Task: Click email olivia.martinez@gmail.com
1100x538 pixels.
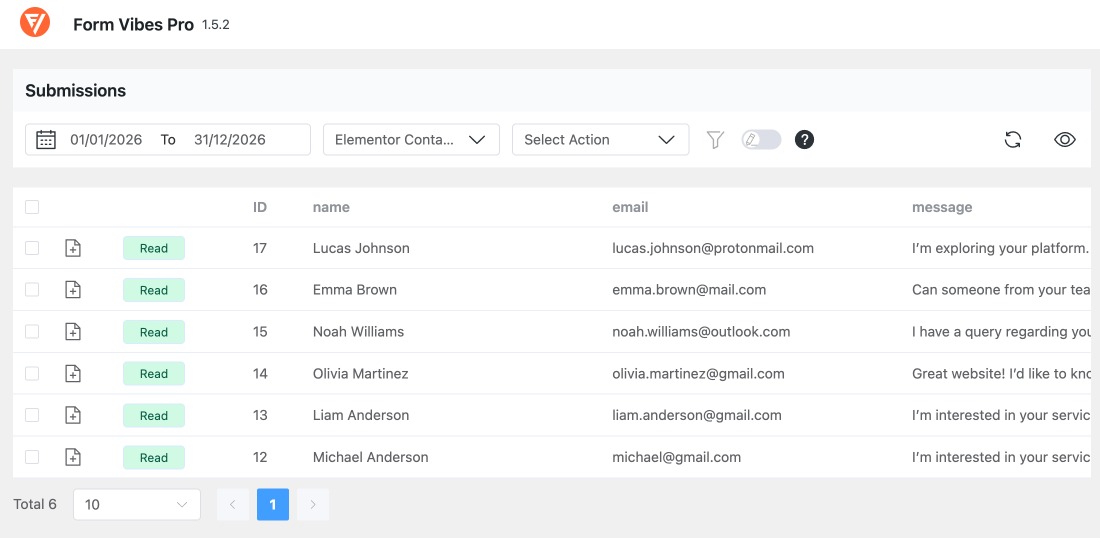Action: (x=699, y=374)
